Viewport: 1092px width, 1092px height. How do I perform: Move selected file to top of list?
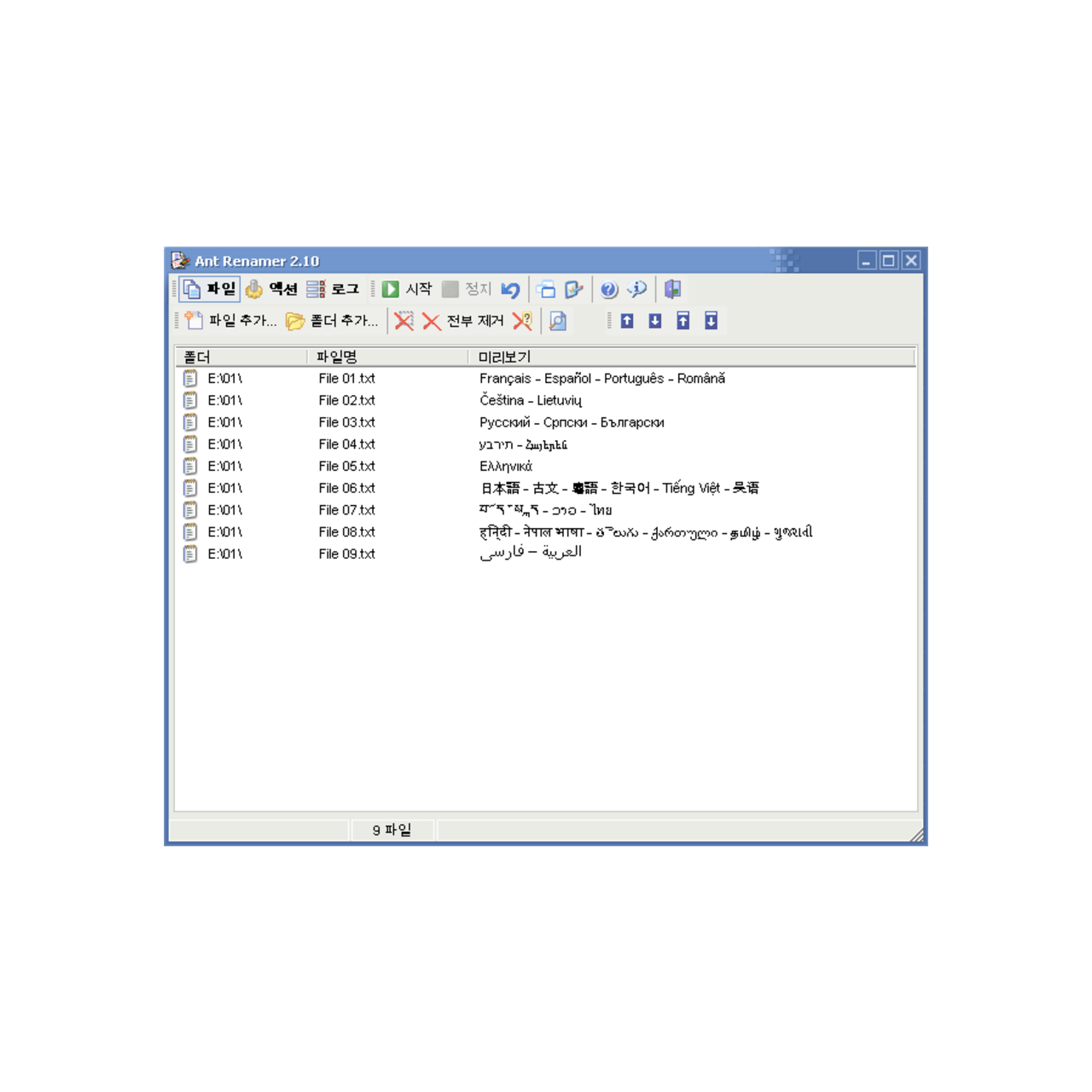pos(683,322)
